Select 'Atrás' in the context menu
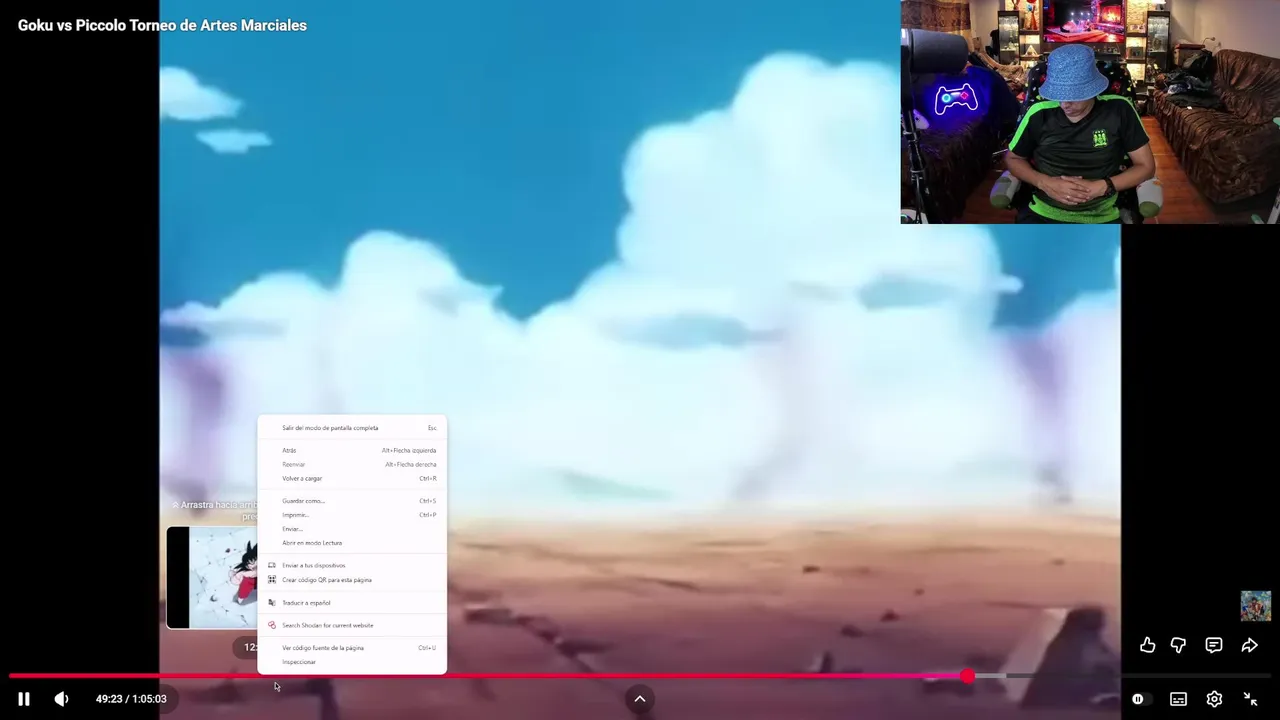The width and height of the screenshot is (1280, 720). click(352, 450)
